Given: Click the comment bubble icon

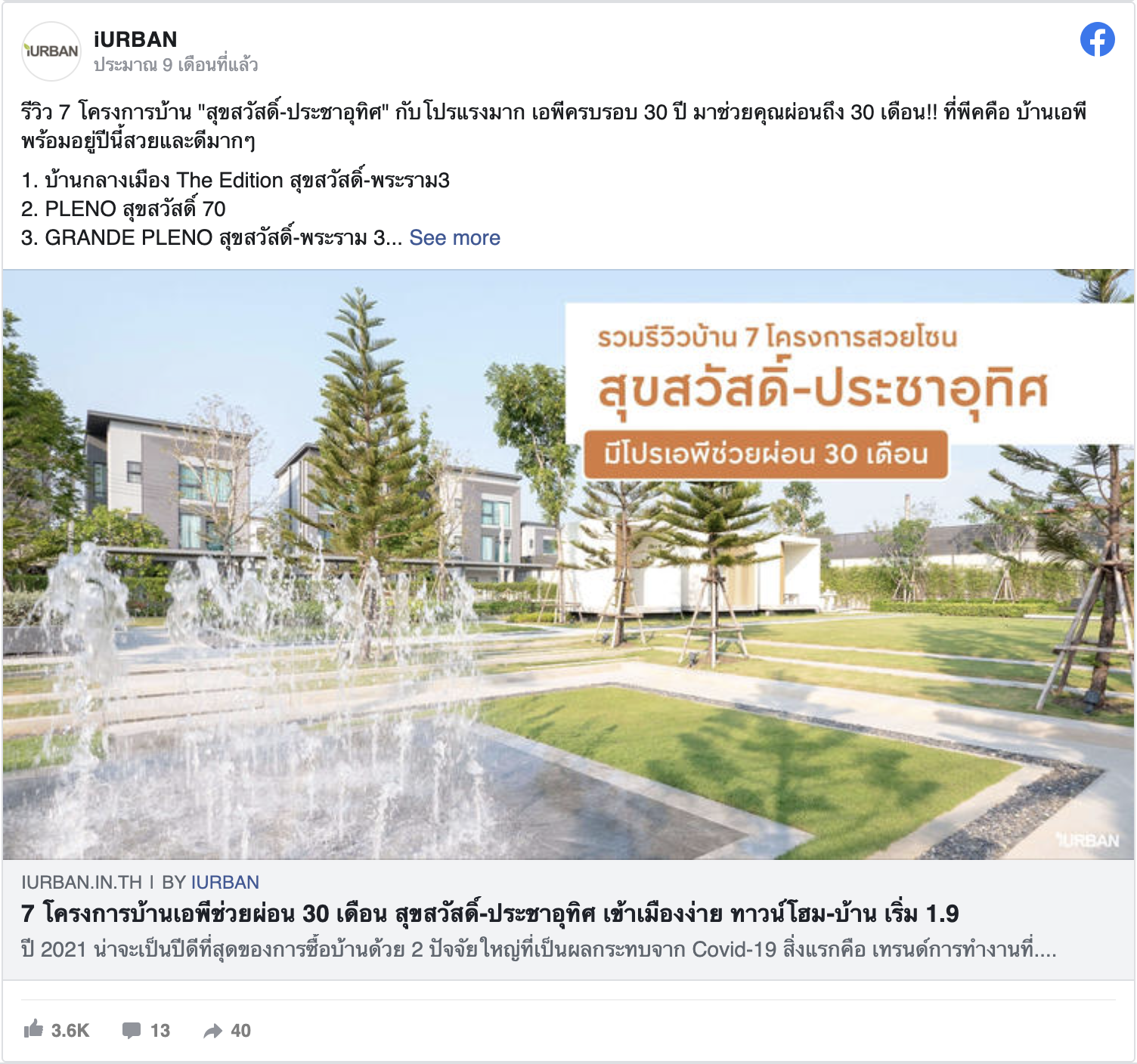Looking at the screenshot, I should pos(132,1031).
